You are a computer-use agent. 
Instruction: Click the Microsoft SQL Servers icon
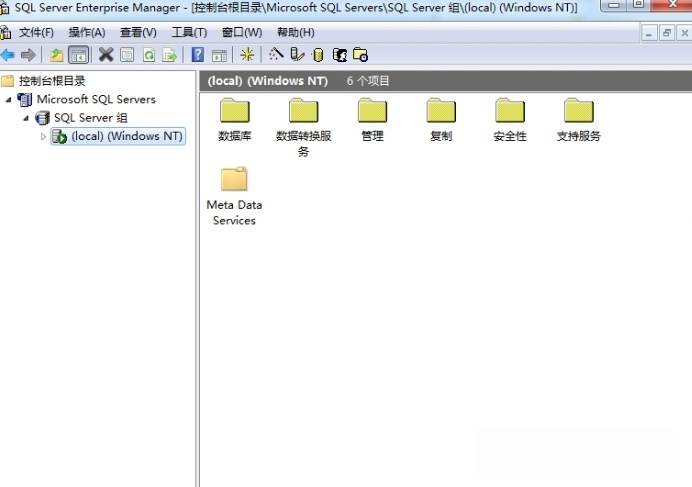click(25, 100)
